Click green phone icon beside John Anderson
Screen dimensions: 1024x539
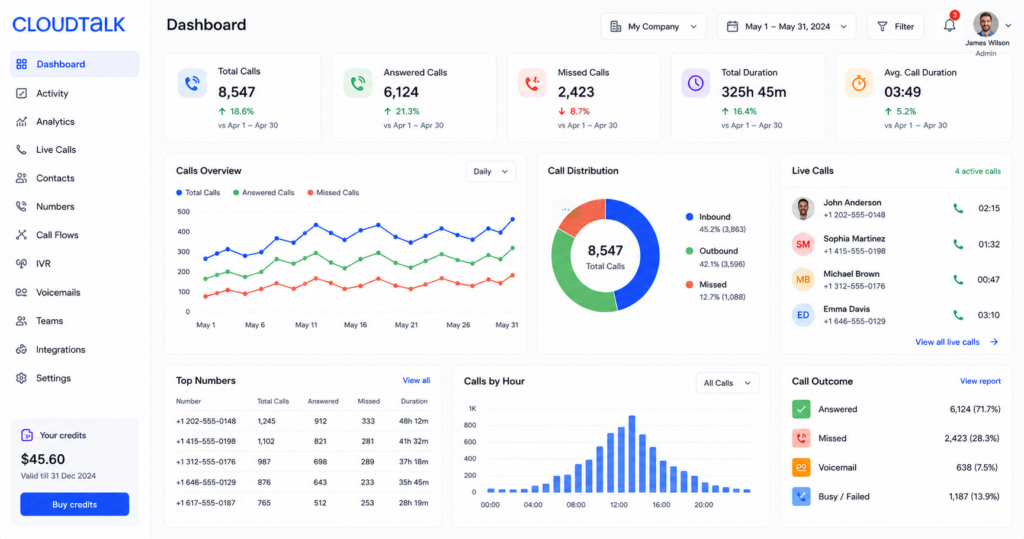[x=958, y=208]
